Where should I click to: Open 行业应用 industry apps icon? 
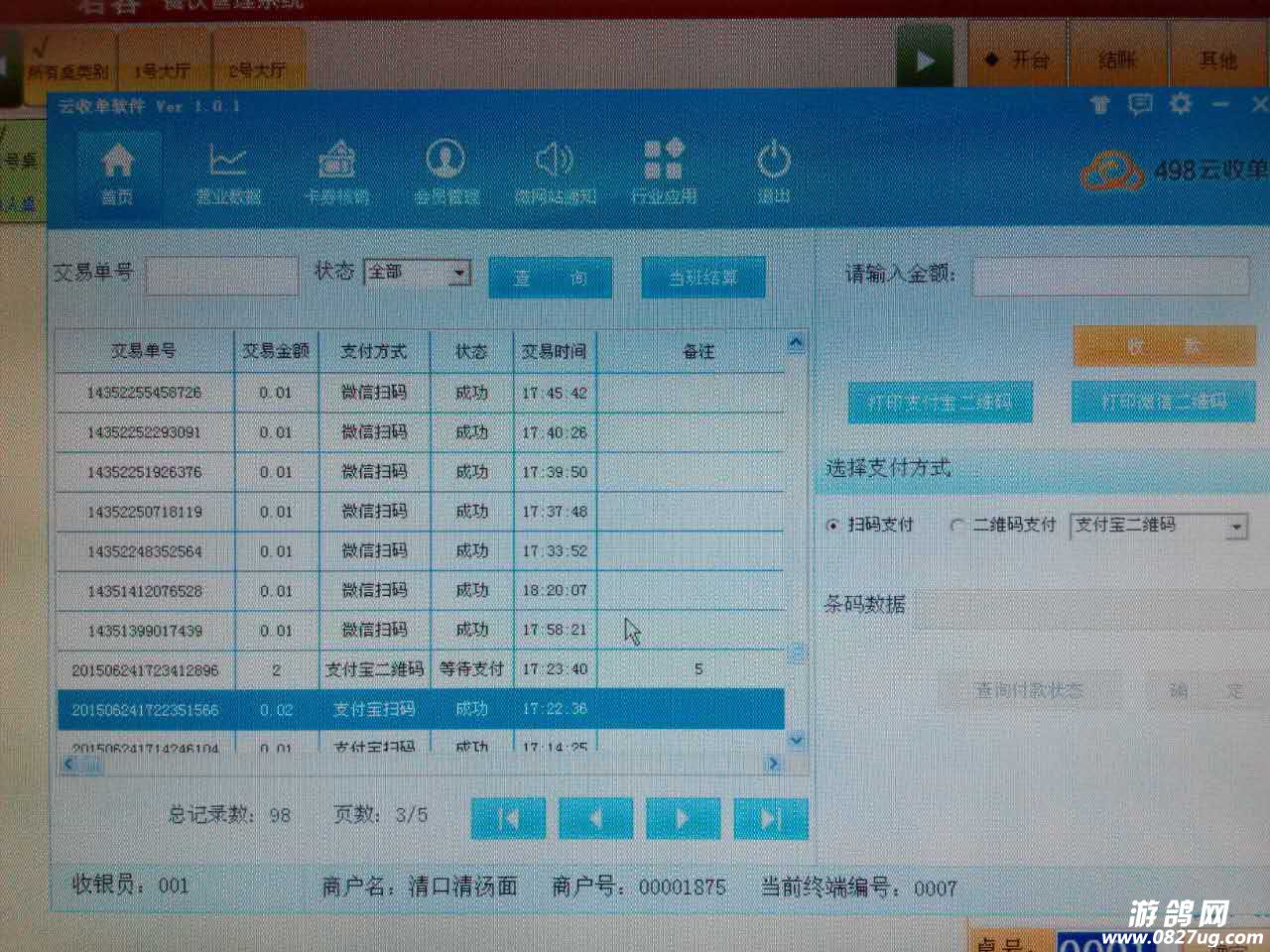pos(664,171)
